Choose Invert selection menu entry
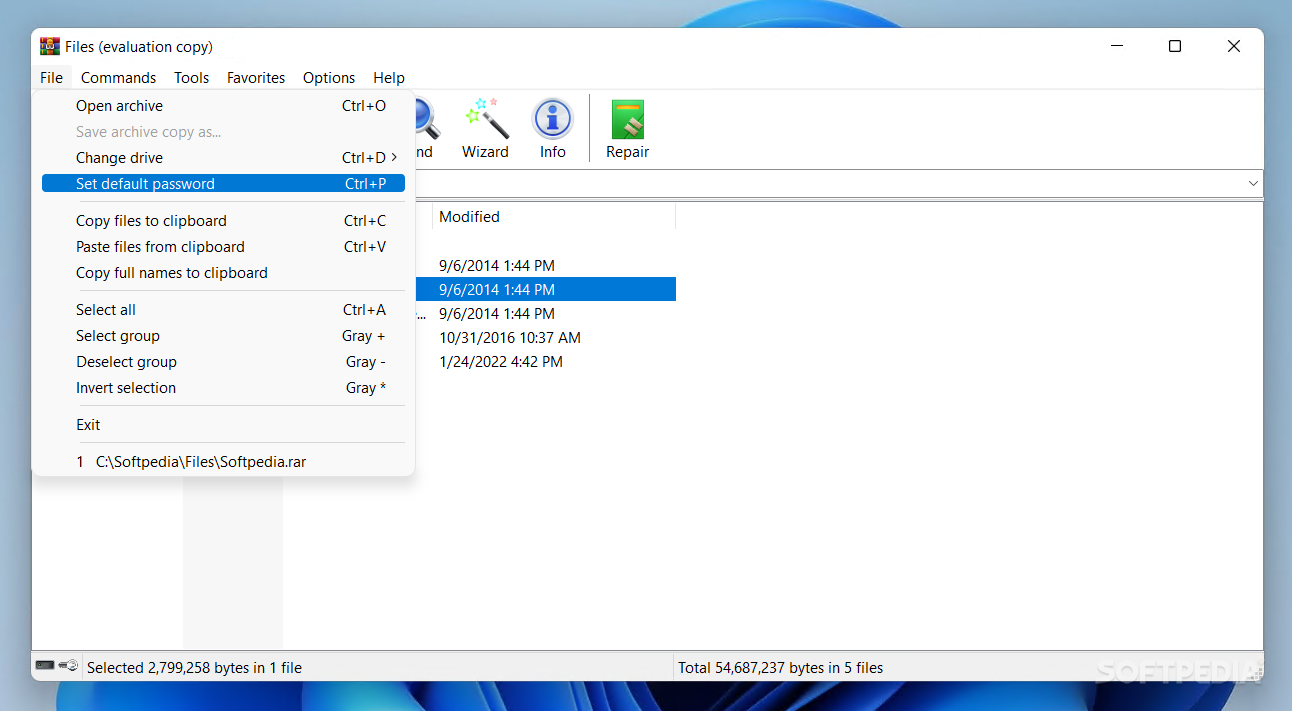The height and width of the screenshot is (711, 1292). pyautogui.click(x=223, y=388)
